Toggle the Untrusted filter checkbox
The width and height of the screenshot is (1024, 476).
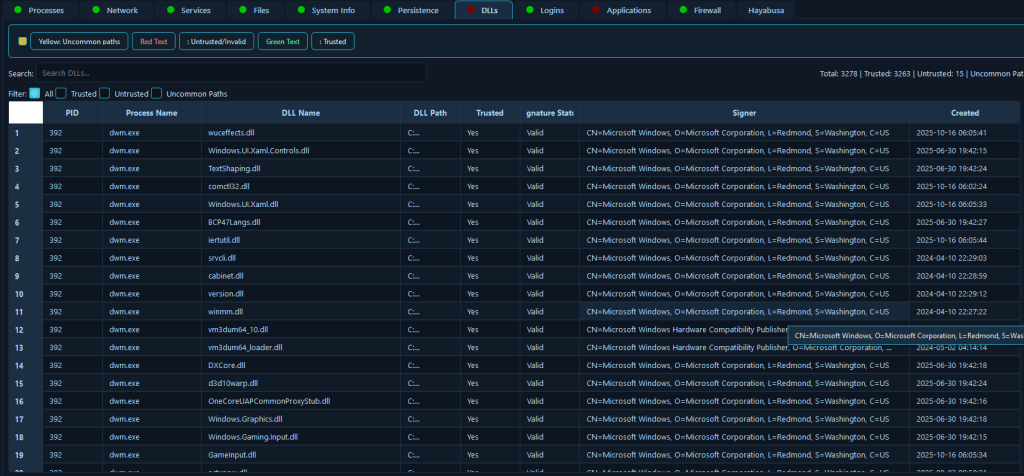(x=105, y=94)
